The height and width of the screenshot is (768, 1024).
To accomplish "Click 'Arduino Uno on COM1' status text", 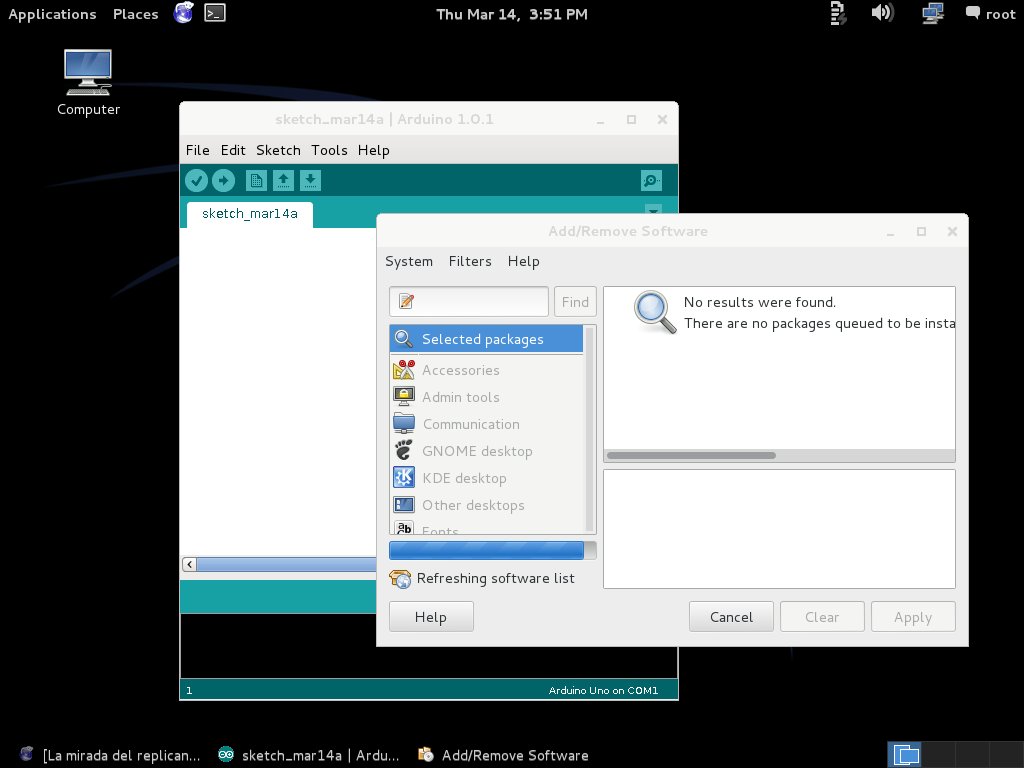I will (x=603, y=690).
